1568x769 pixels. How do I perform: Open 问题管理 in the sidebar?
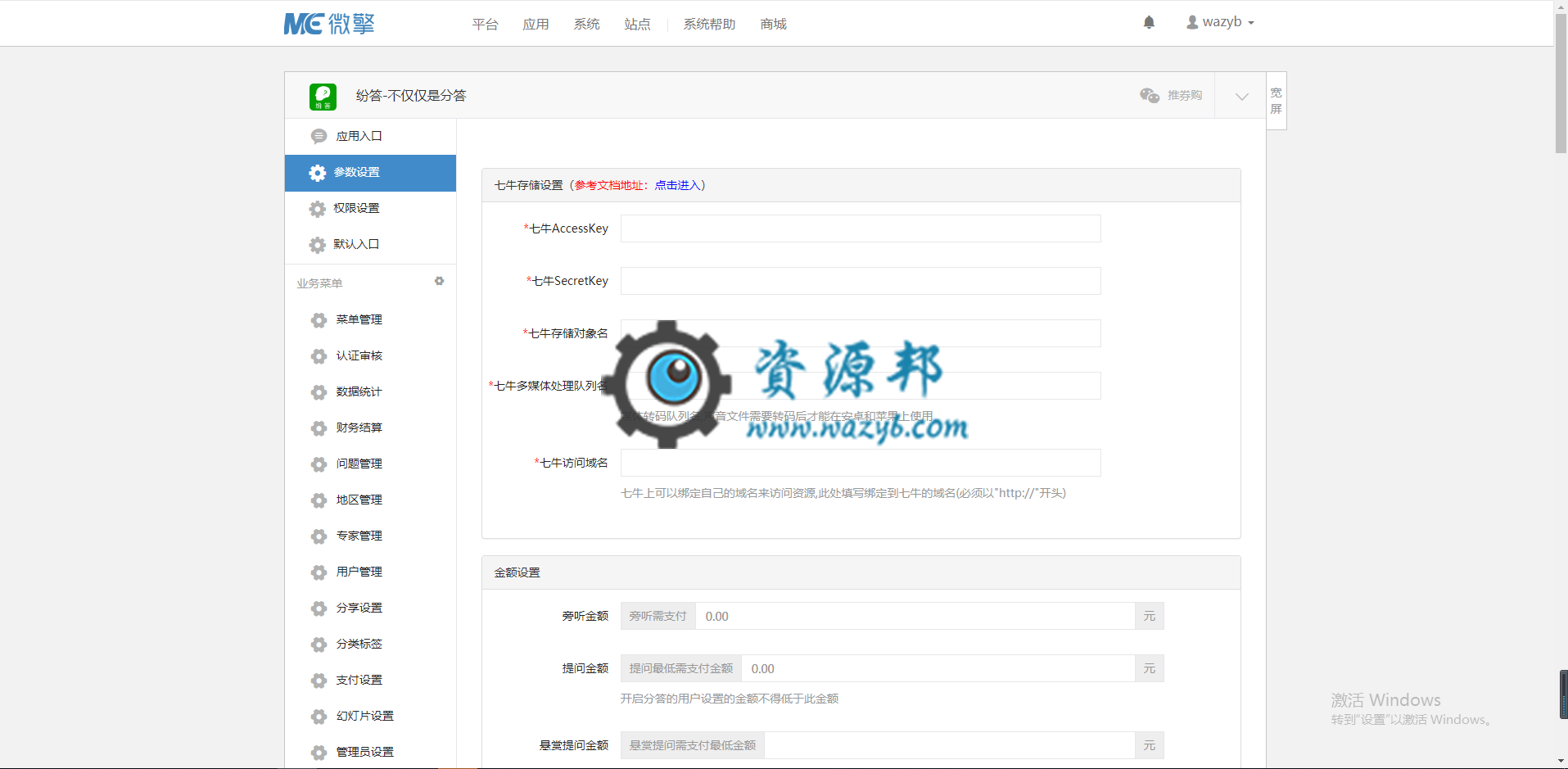click(x=370, y=464)
